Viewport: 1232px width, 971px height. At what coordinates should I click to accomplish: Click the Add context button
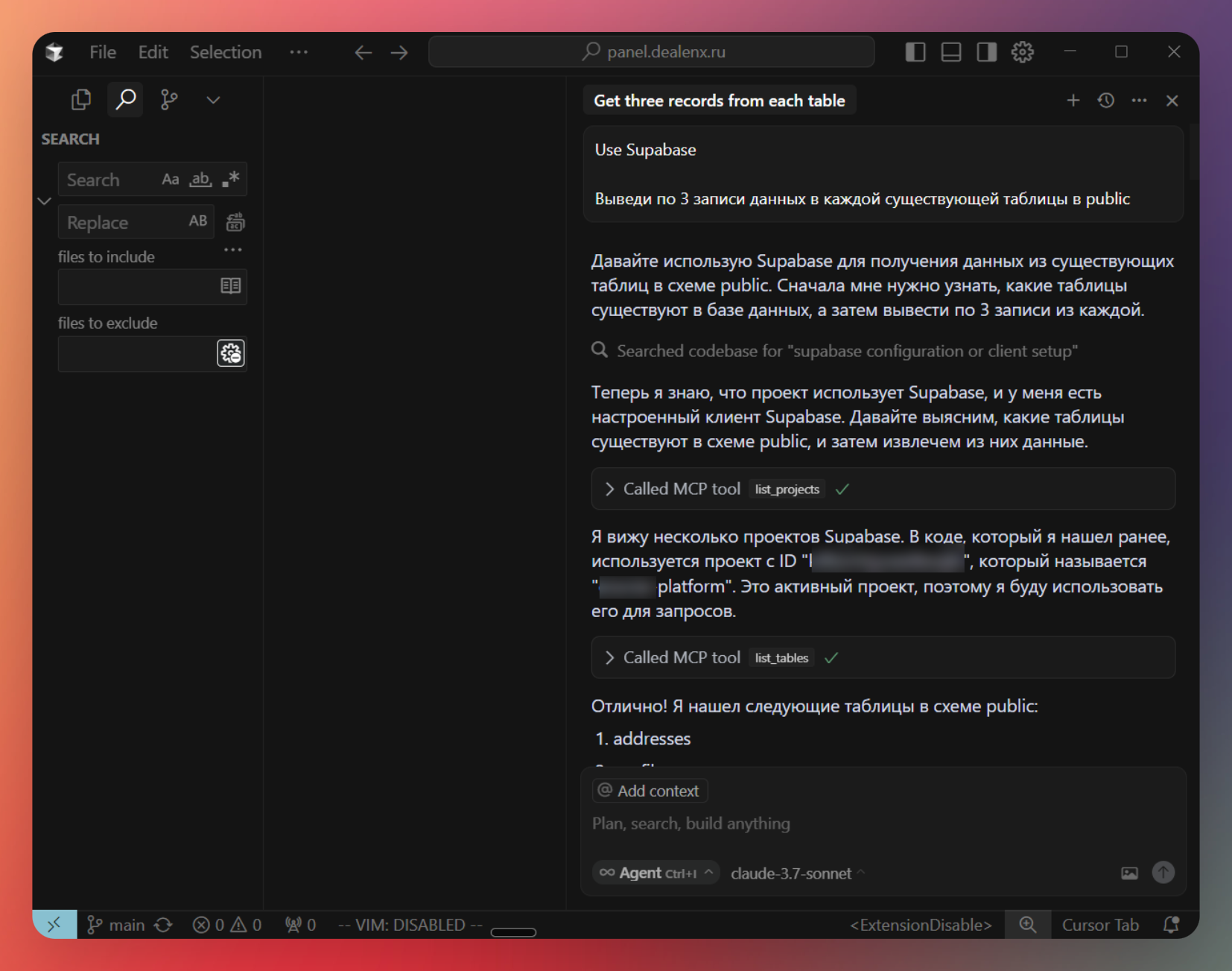[x=650, y=791]
